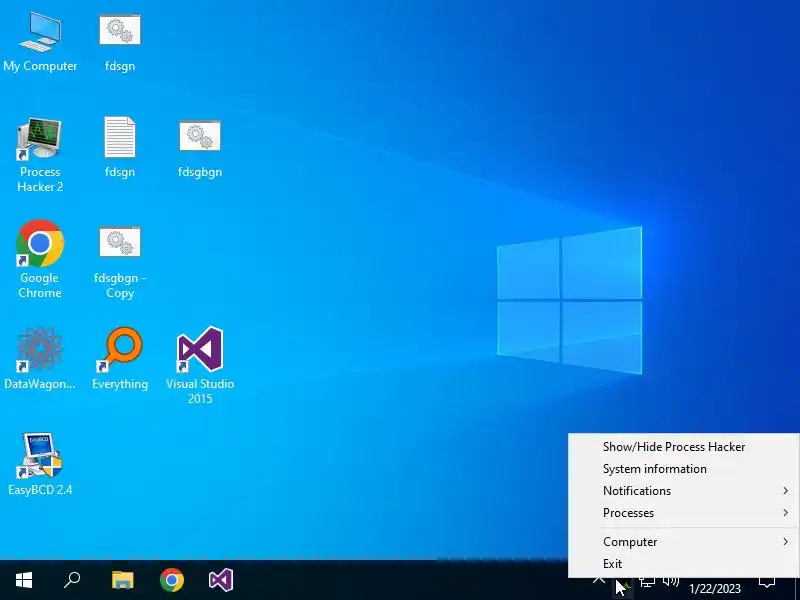Screen dimensions: 800x600
Task: Open taskbar Search magnifier
Action: click(72, 580)
